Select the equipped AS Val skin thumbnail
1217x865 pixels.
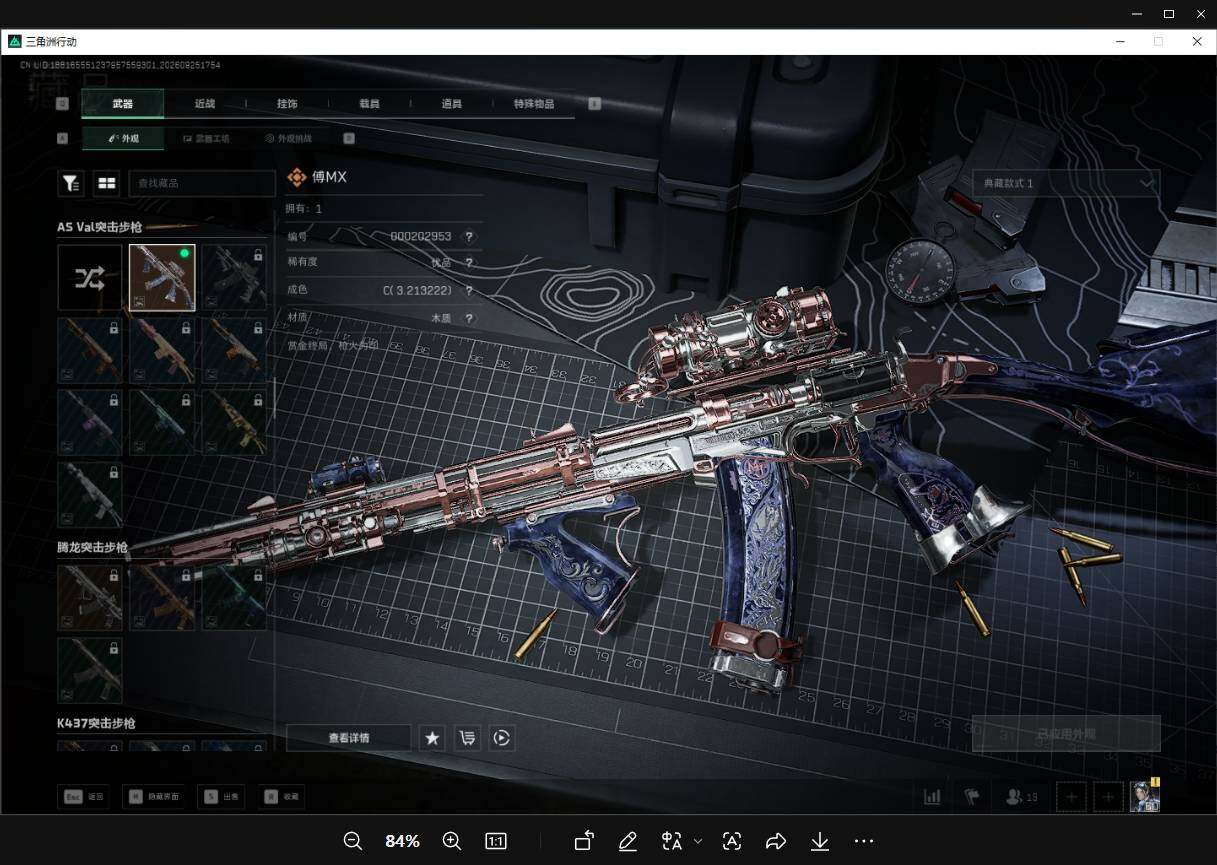point(162,278)
